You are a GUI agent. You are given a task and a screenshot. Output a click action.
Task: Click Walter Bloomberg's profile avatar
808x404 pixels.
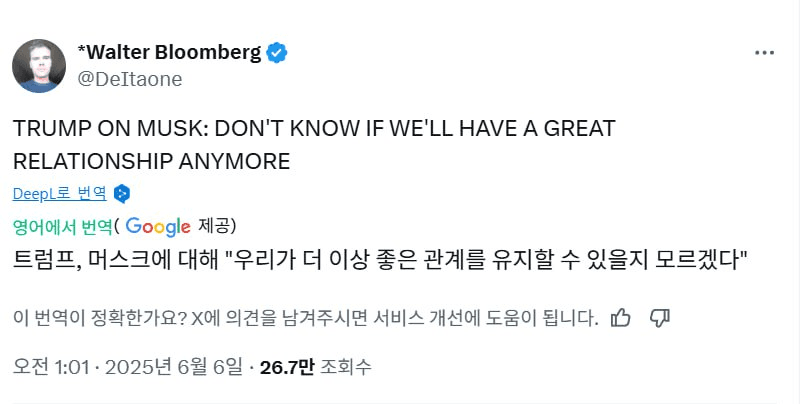point(39,66)
